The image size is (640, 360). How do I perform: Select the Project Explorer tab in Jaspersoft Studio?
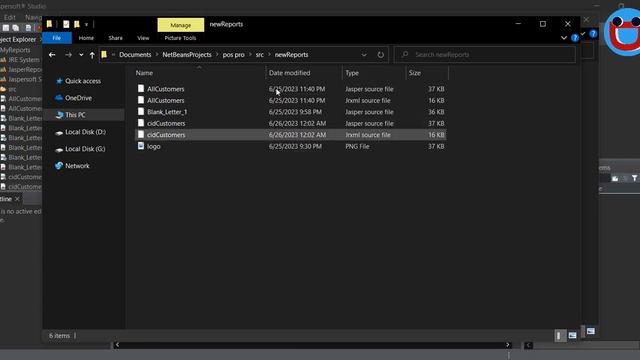tap(18, 40)
